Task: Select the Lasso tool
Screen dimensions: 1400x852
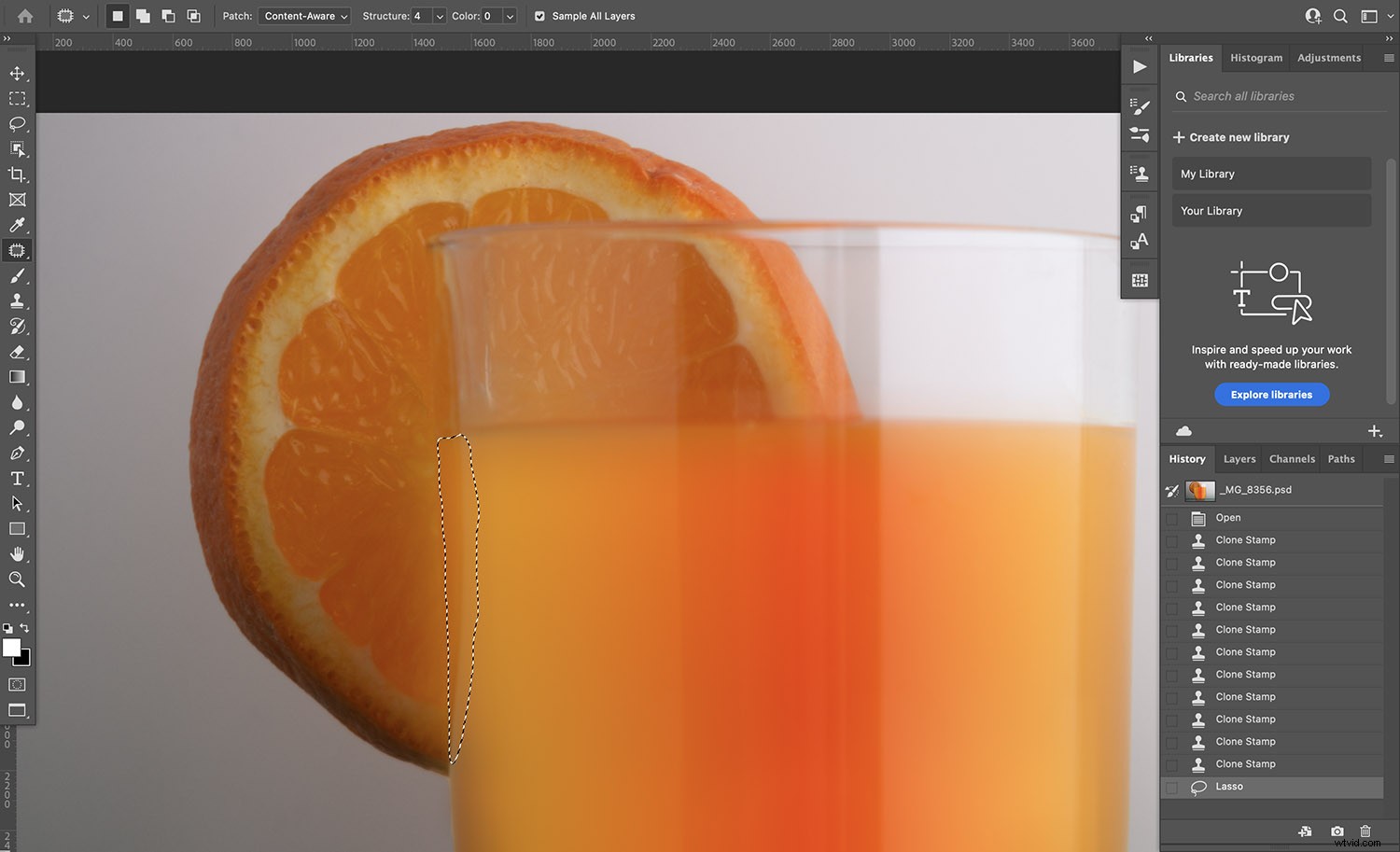Action: (17, 124)
